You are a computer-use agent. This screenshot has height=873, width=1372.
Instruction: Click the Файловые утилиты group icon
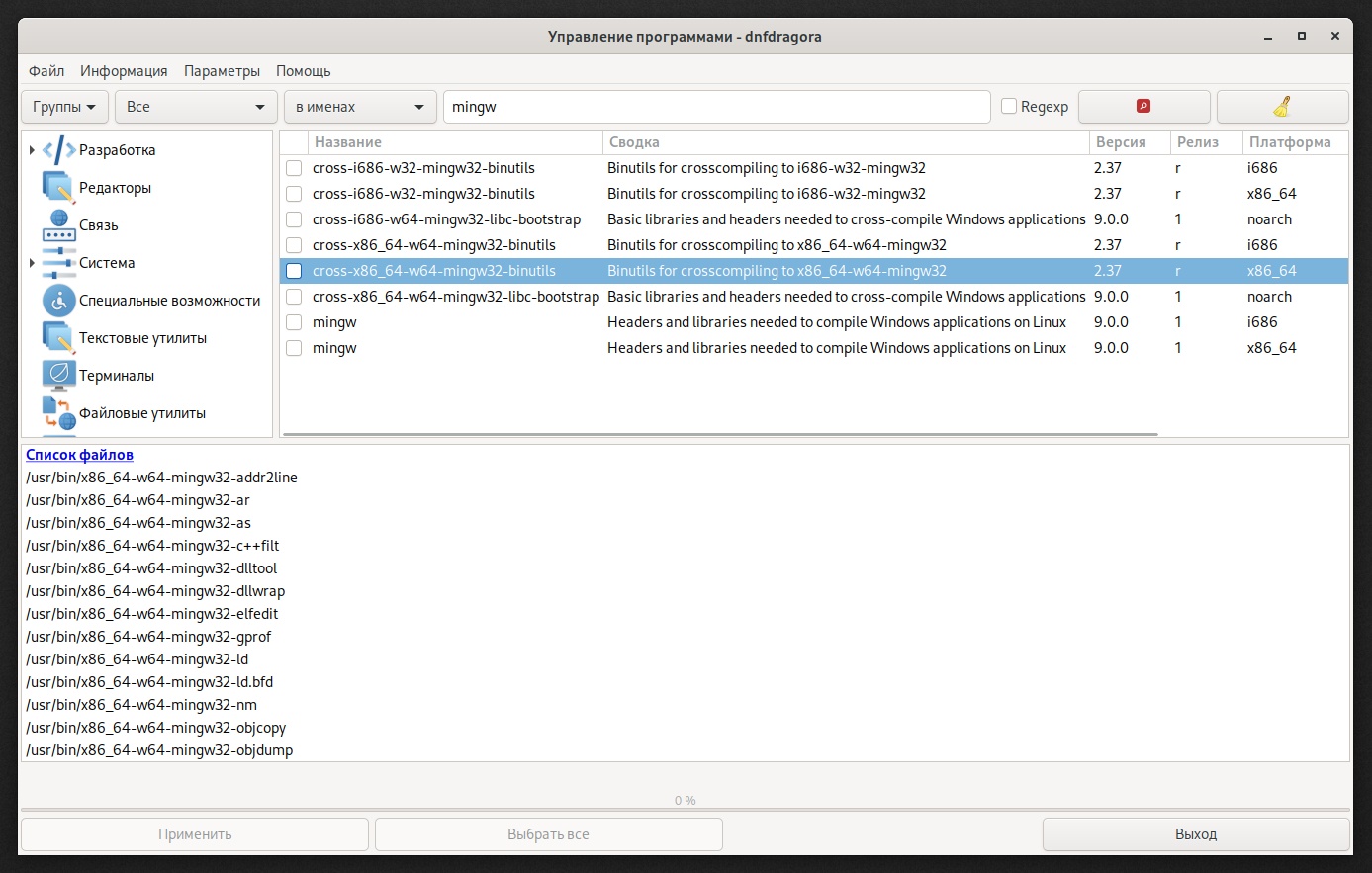(59, 413)
